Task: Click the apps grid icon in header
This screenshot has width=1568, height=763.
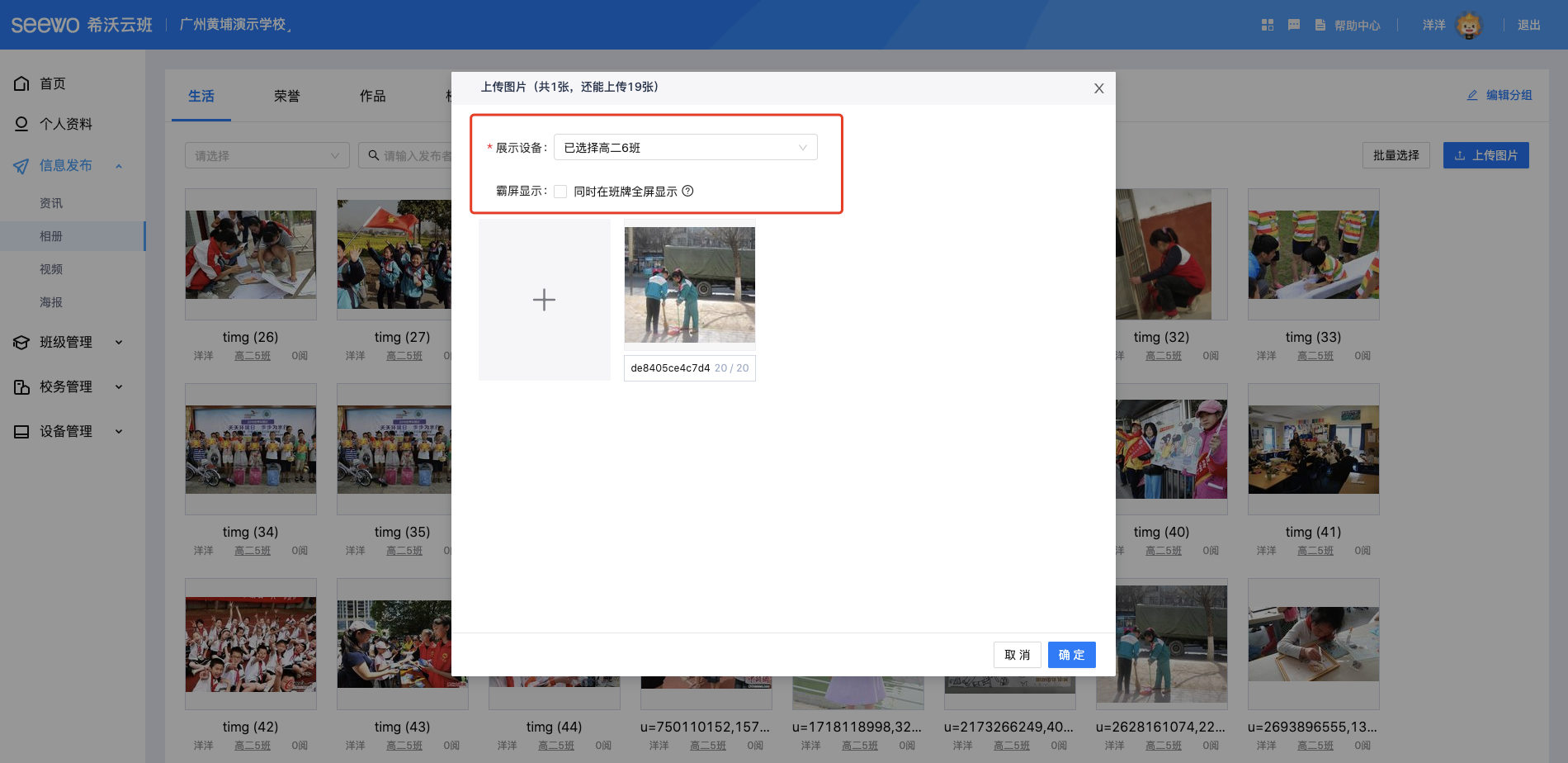Action: 1268,25
